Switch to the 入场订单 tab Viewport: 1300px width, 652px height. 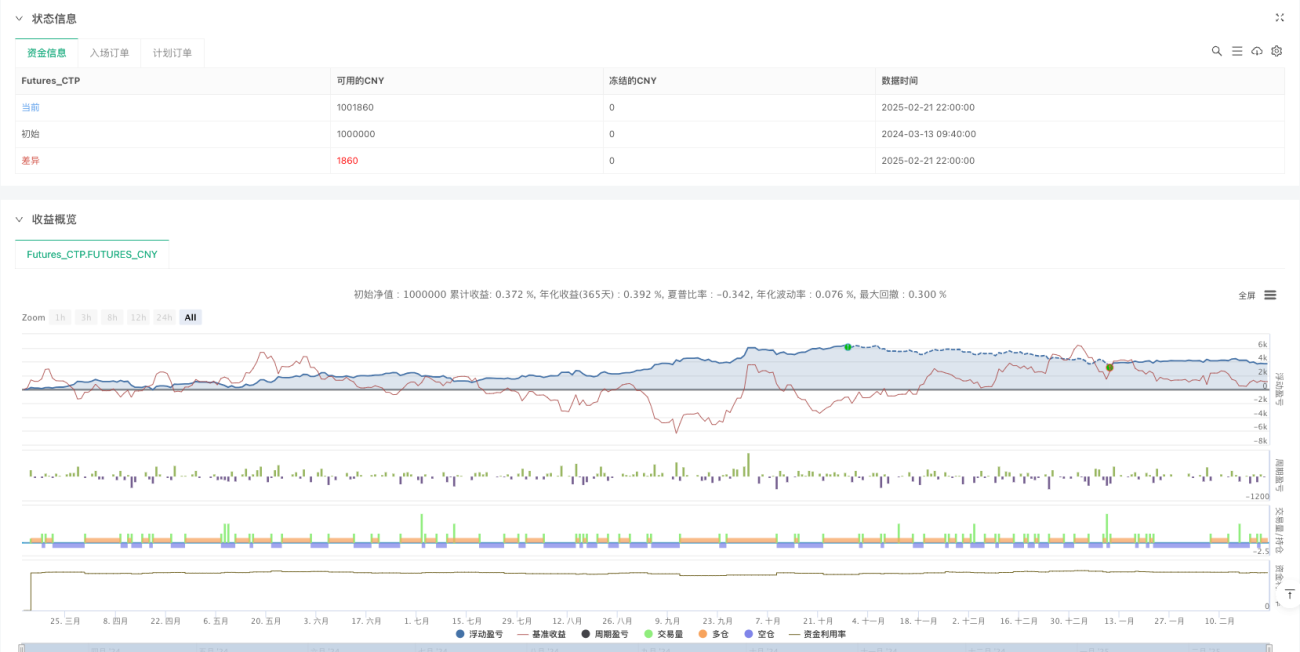(x=109, y=53)
